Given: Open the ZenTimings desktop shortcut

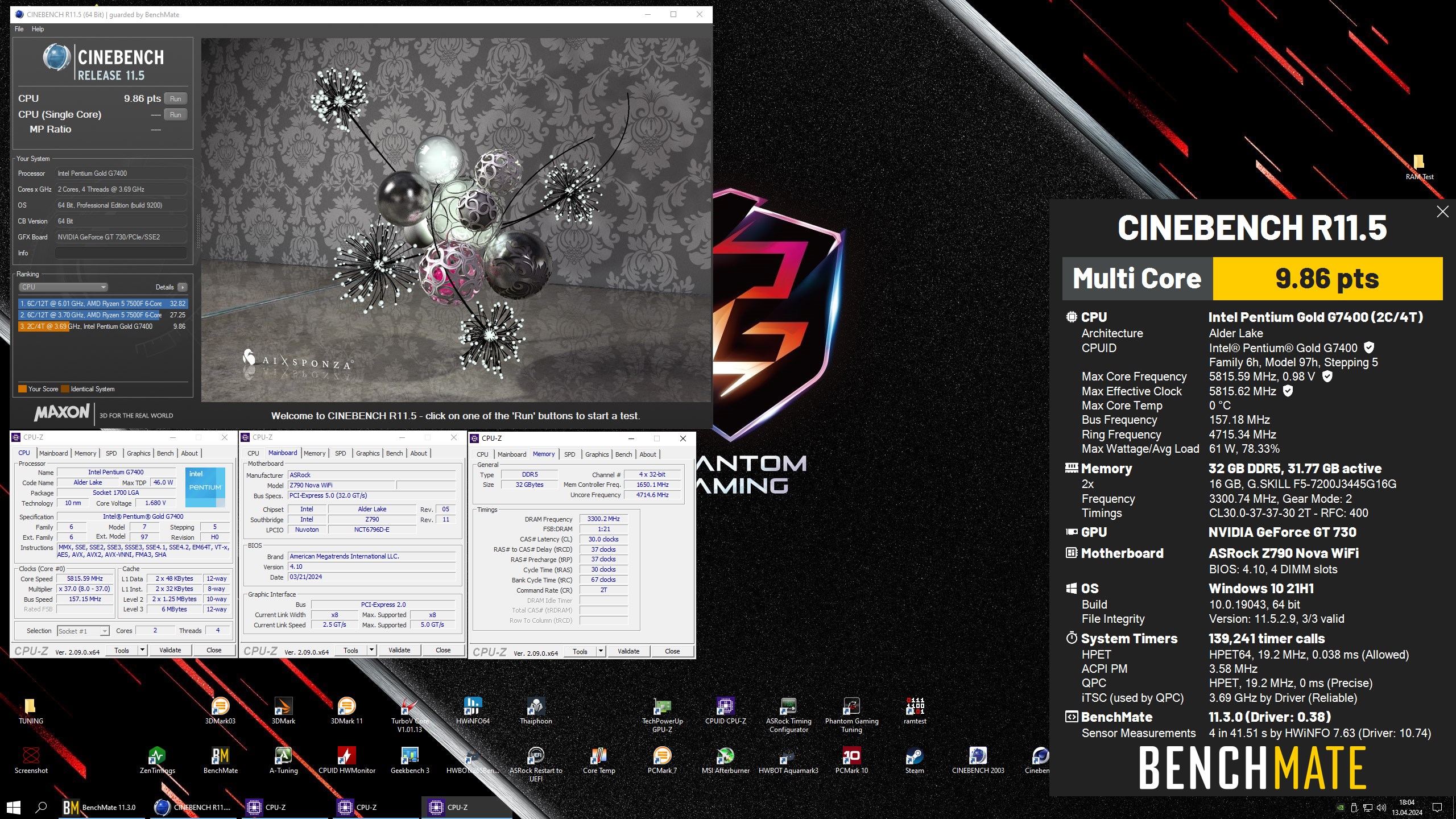Looking at the screenshot, I should (157, 760).
